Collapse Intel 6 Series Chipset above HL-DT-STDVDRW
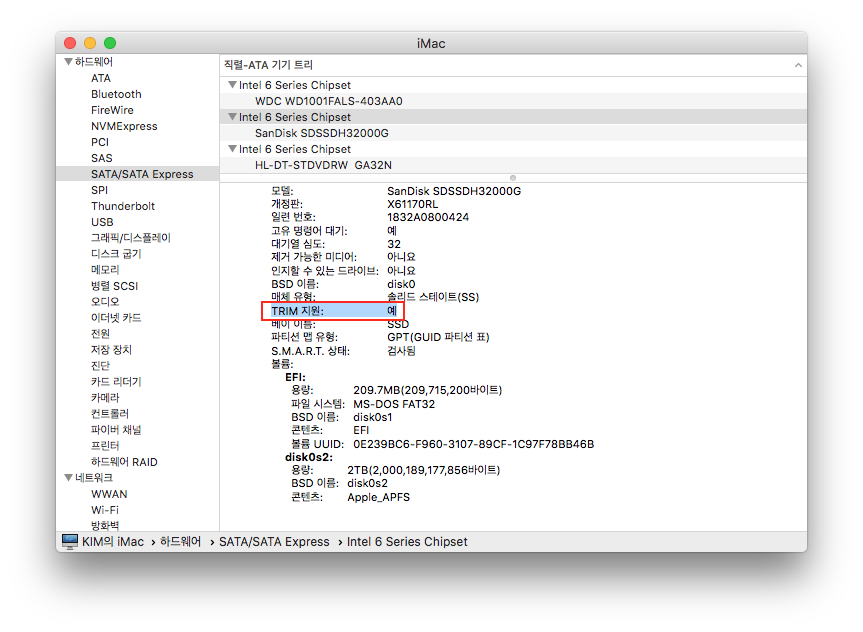The width and height of the screenshot is (863, 632). pyautogui.click(x=232, y=149)
